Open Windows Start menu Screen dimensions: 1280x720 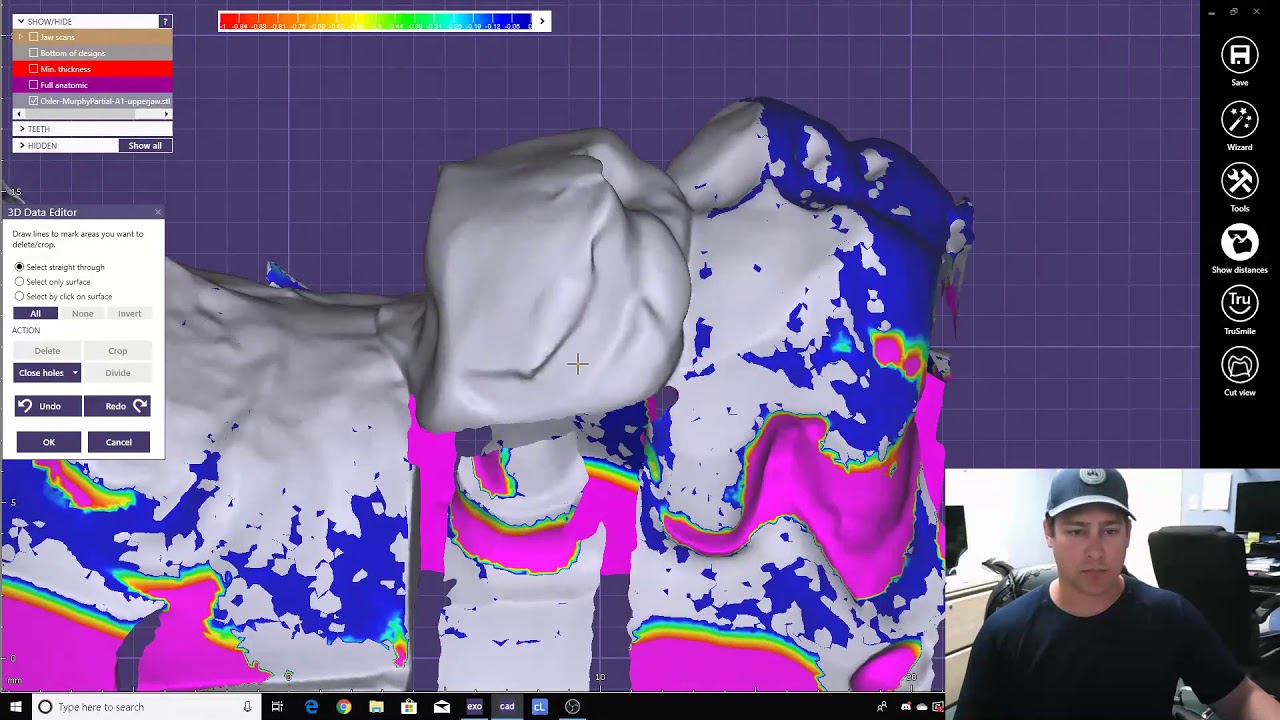coord(15,707)
